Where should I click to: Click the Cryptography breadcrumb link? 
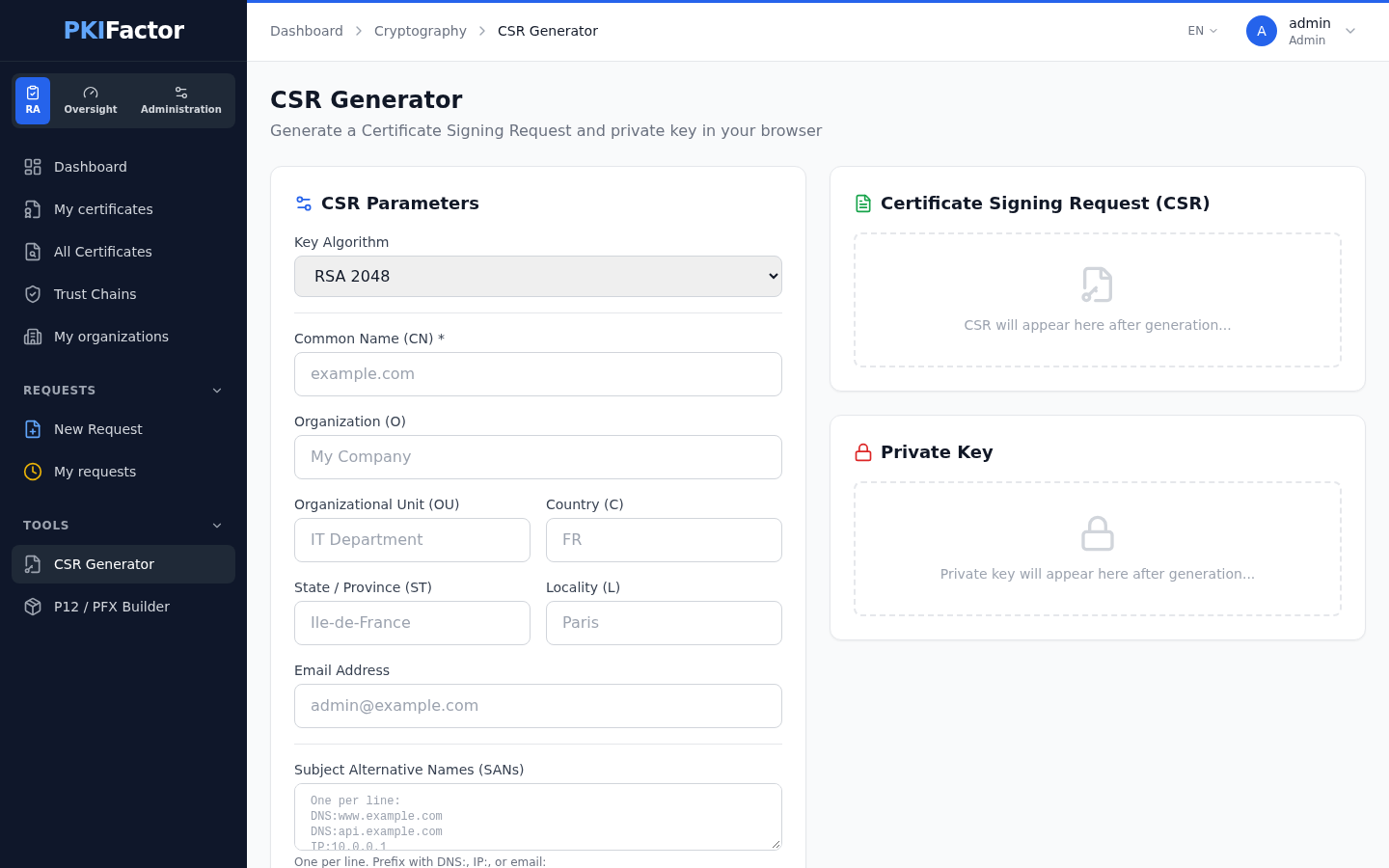click(421, 31)
